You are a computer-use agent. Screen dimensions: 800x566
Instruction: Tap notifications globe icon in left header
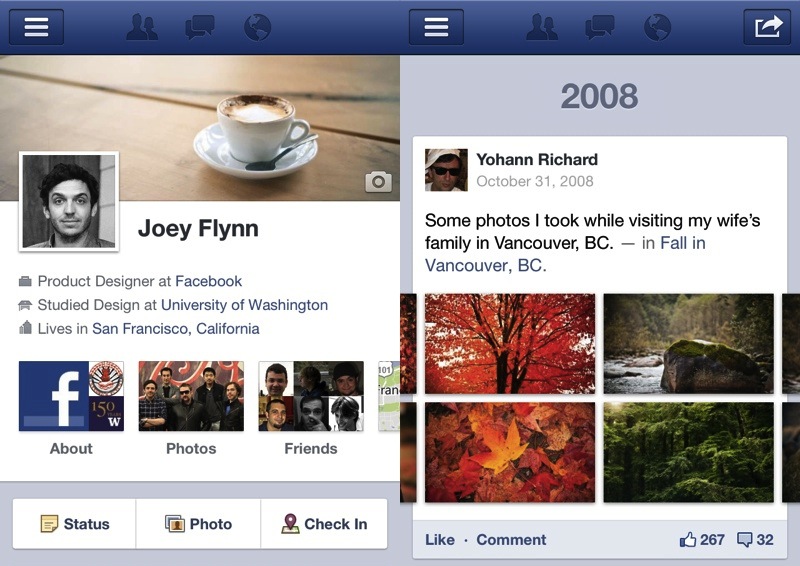click(257, 27)
